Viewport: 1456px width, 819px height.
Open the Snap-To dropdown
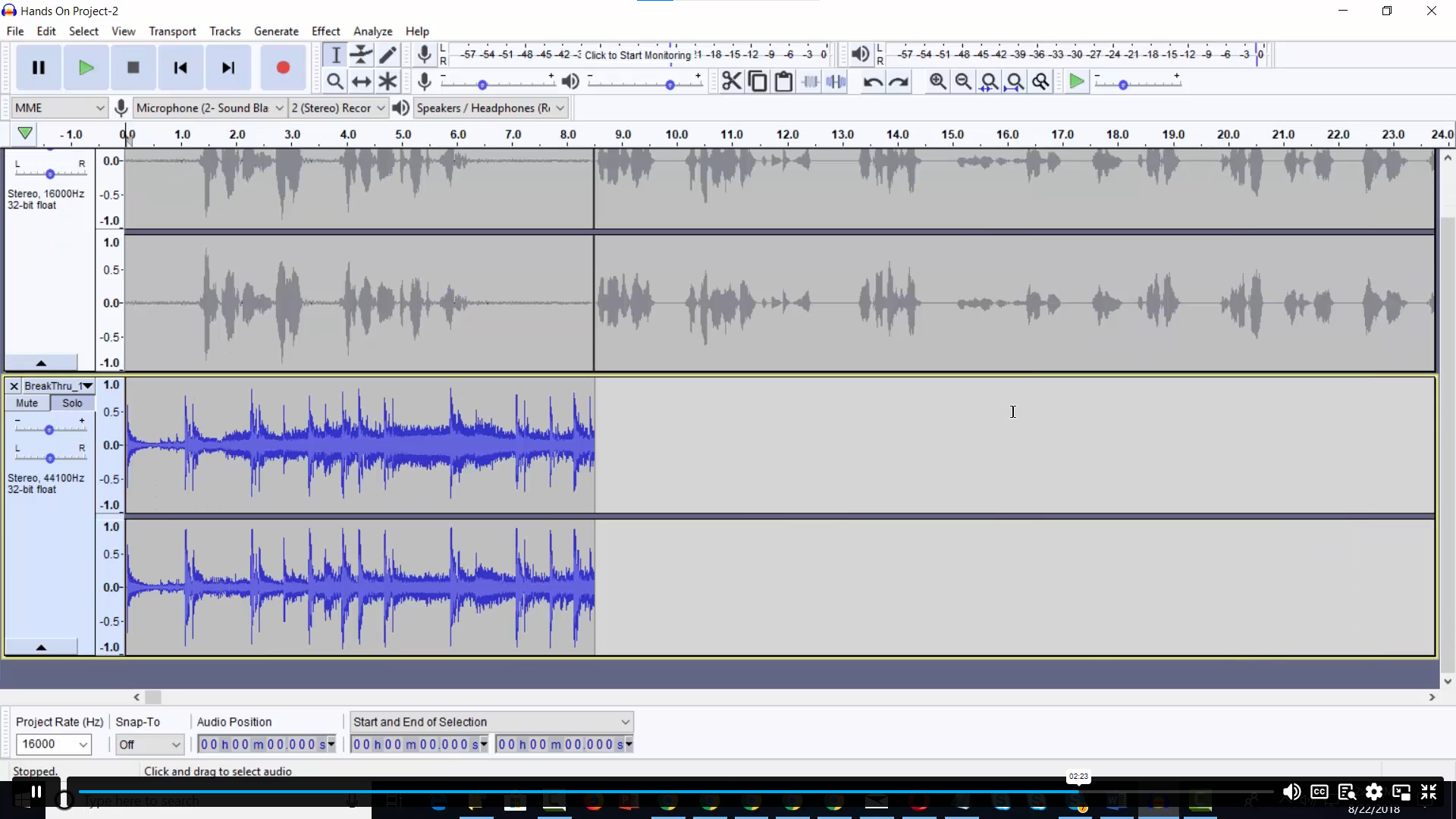(x=149, y=744)
